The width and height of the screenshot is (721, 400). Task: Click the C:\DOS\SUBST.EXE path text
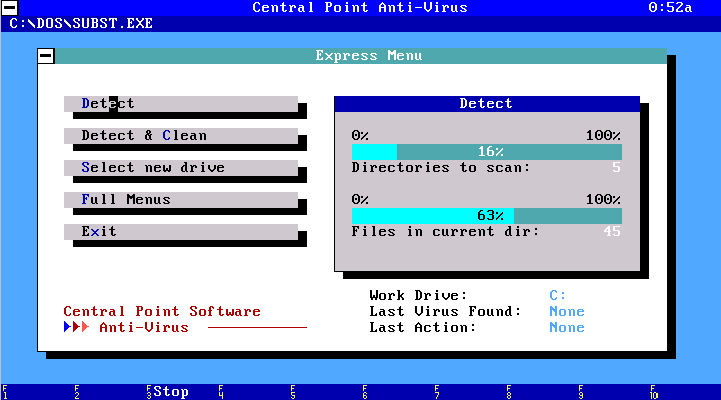point(81,23)
